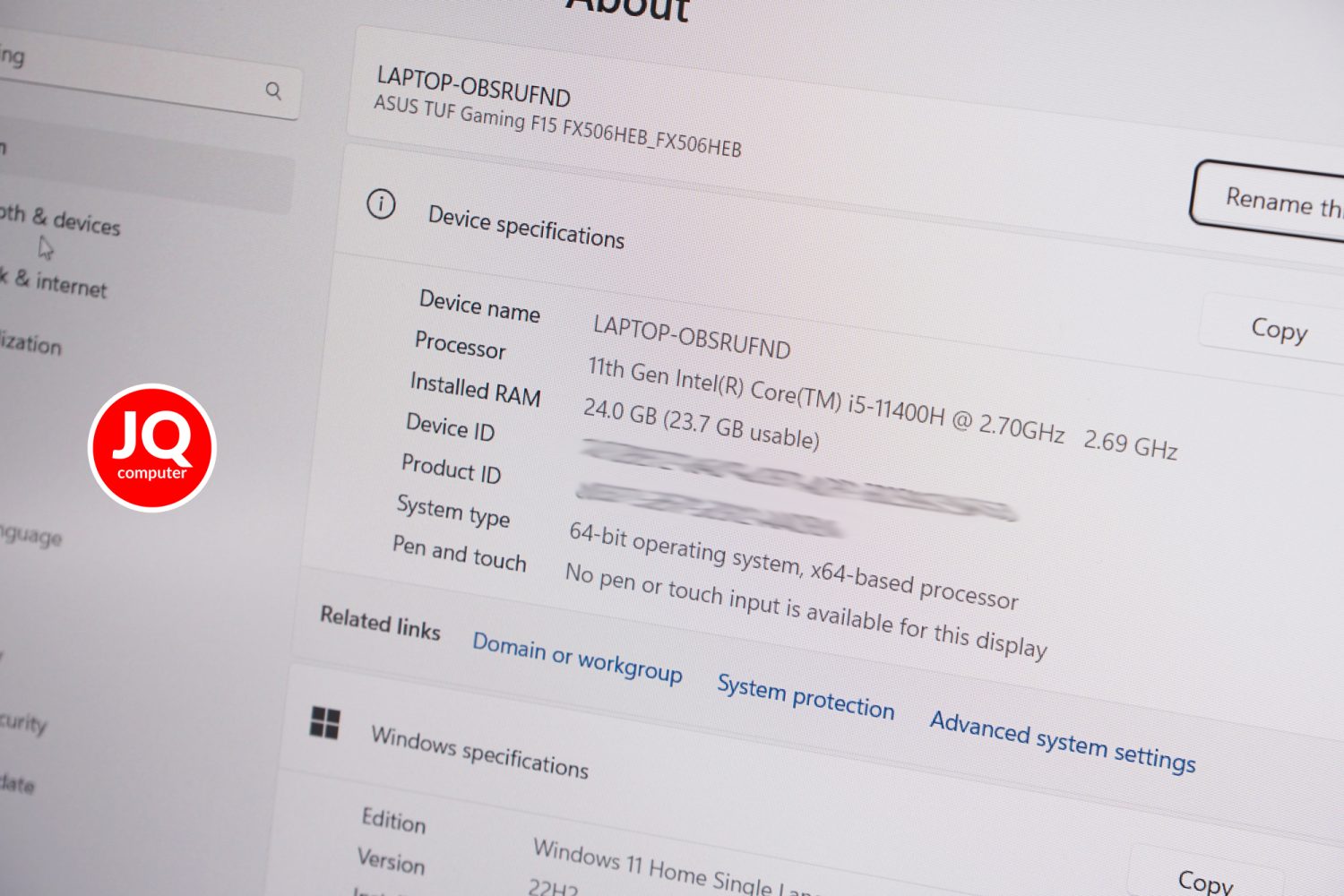Select the Windows 11 Home Single Language text

tap(672, 867)
